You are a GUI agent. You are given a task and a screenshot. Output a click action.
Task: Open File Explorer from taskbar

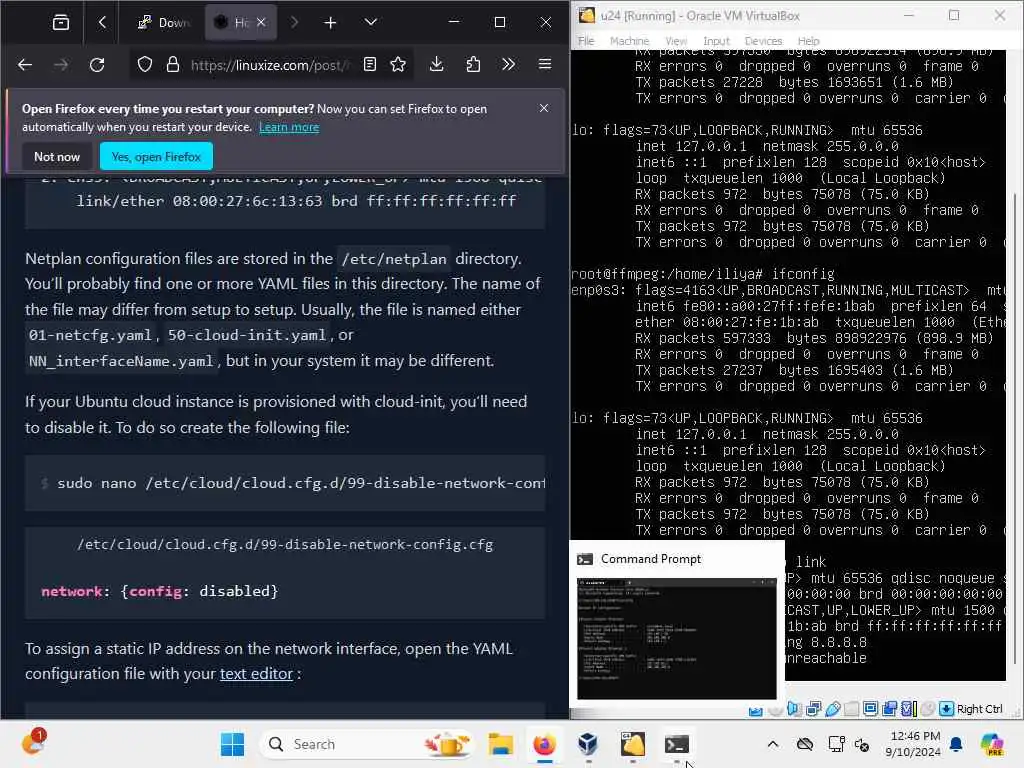coord(501,744)
